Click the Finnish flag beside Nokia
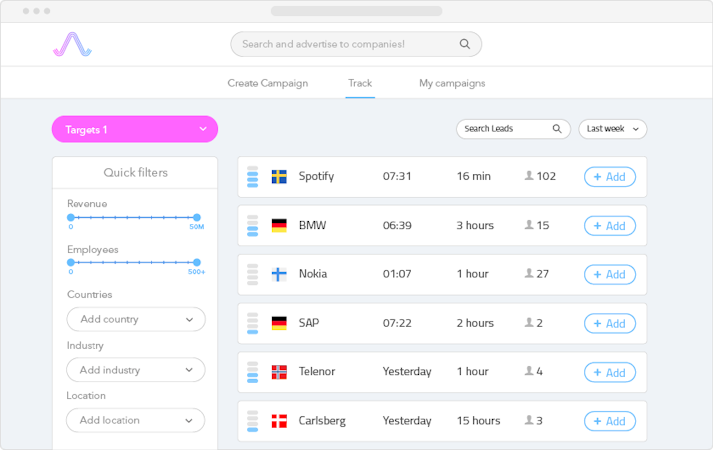 point(279,274)
